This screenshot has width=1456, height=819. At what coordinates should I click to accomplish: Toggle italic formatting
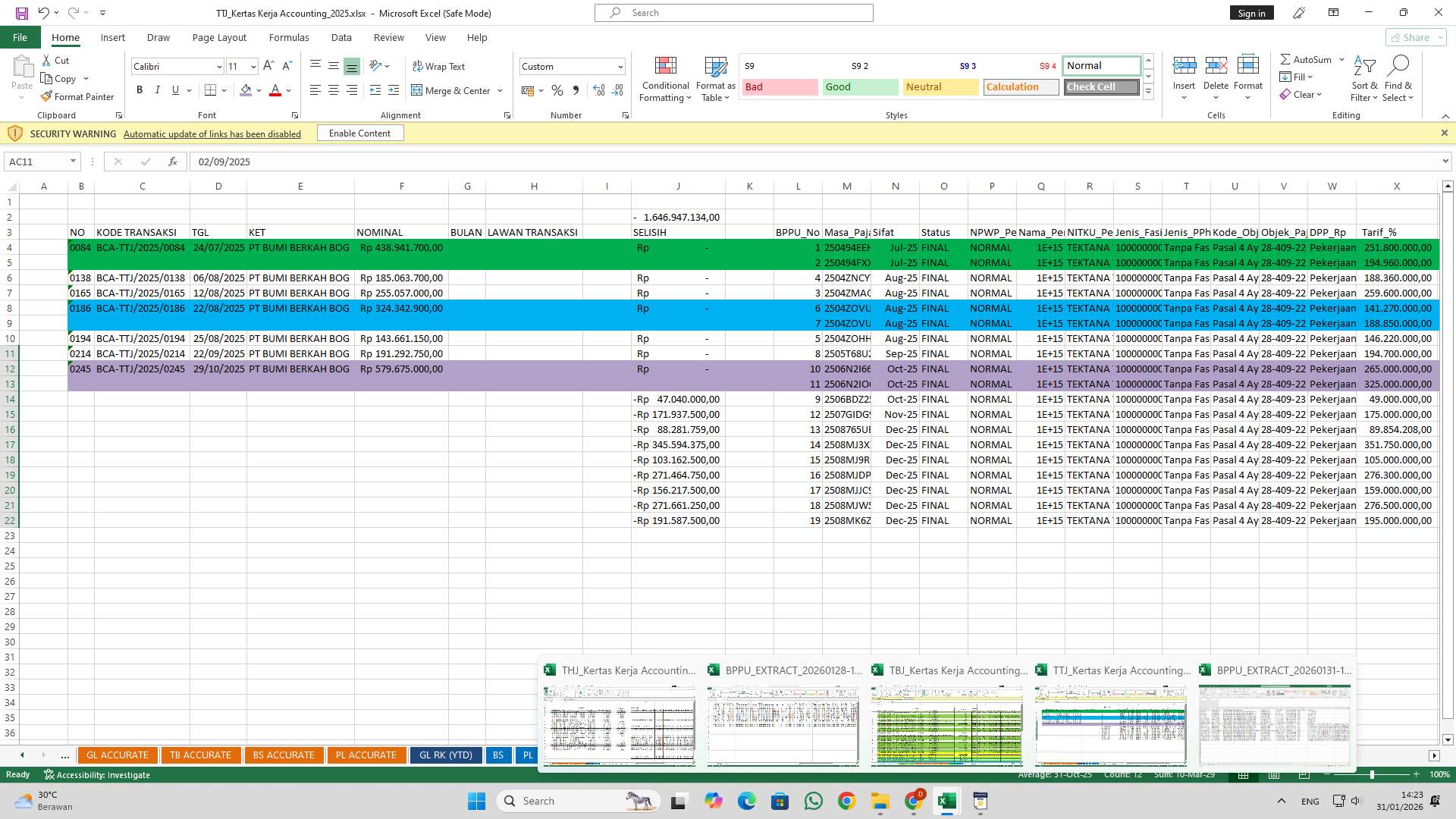tap(158, 90)
